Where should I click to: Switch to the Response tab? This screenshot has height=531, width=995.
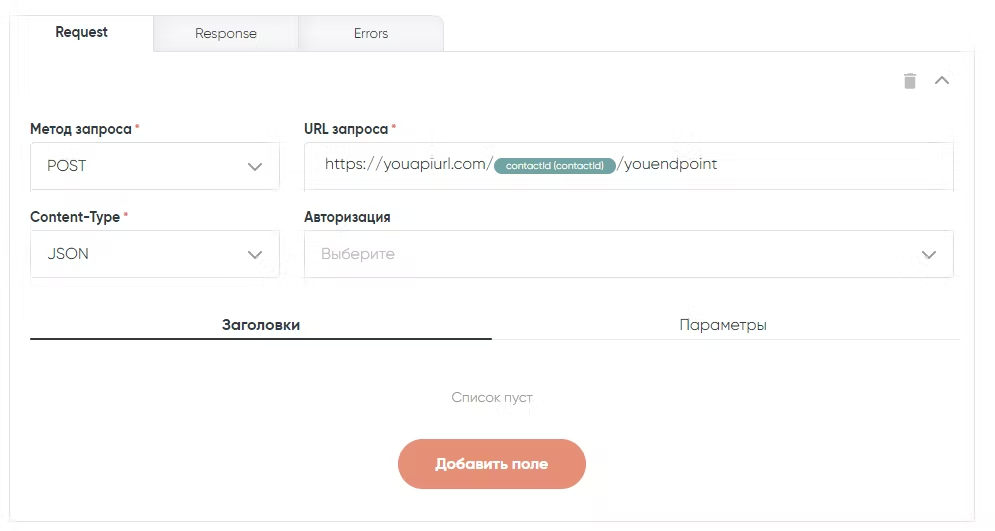tap(226, 33)
